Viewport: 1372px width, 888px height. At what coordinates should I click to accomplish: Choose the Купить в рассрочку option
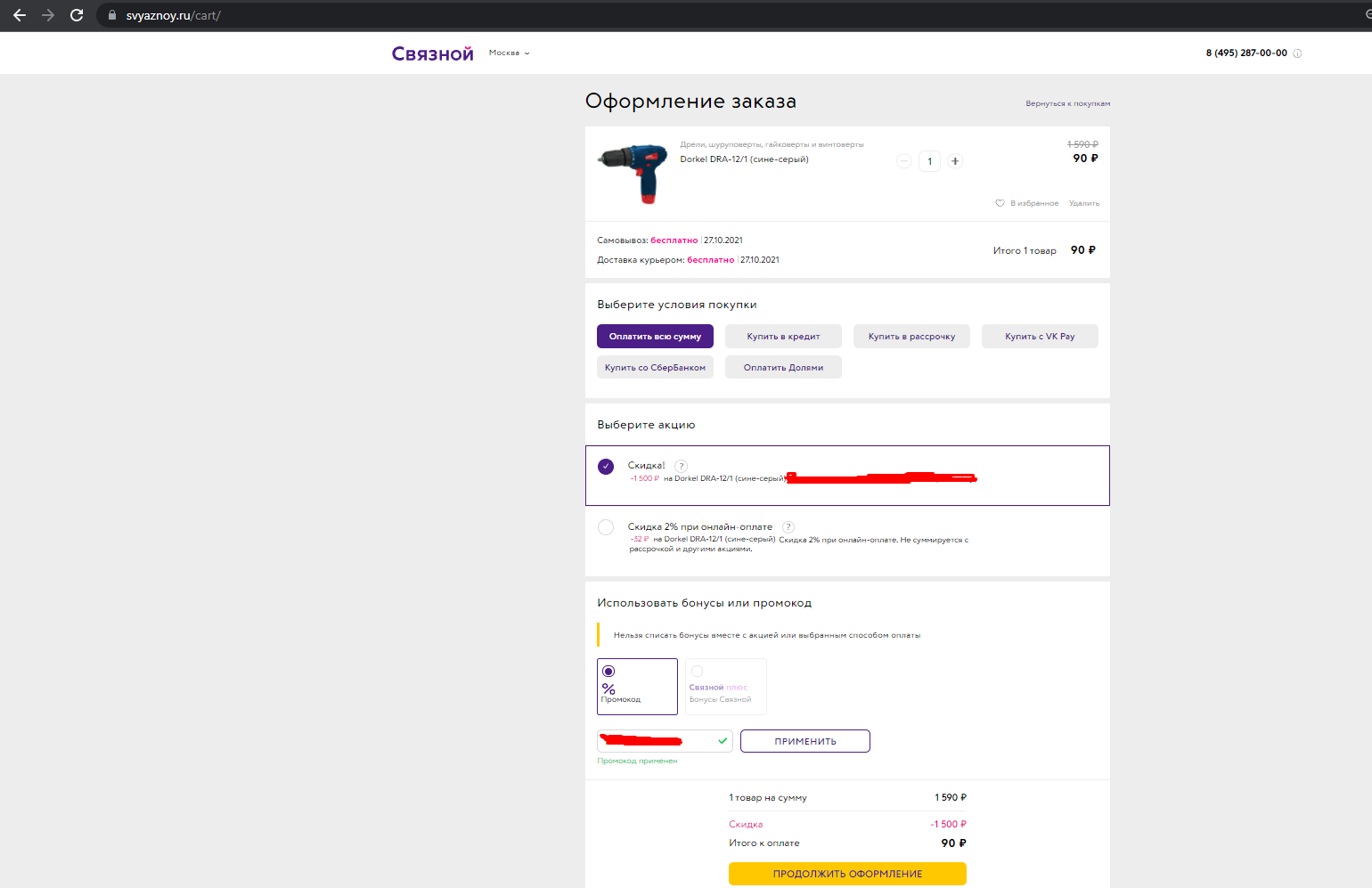tap(911, 336)
